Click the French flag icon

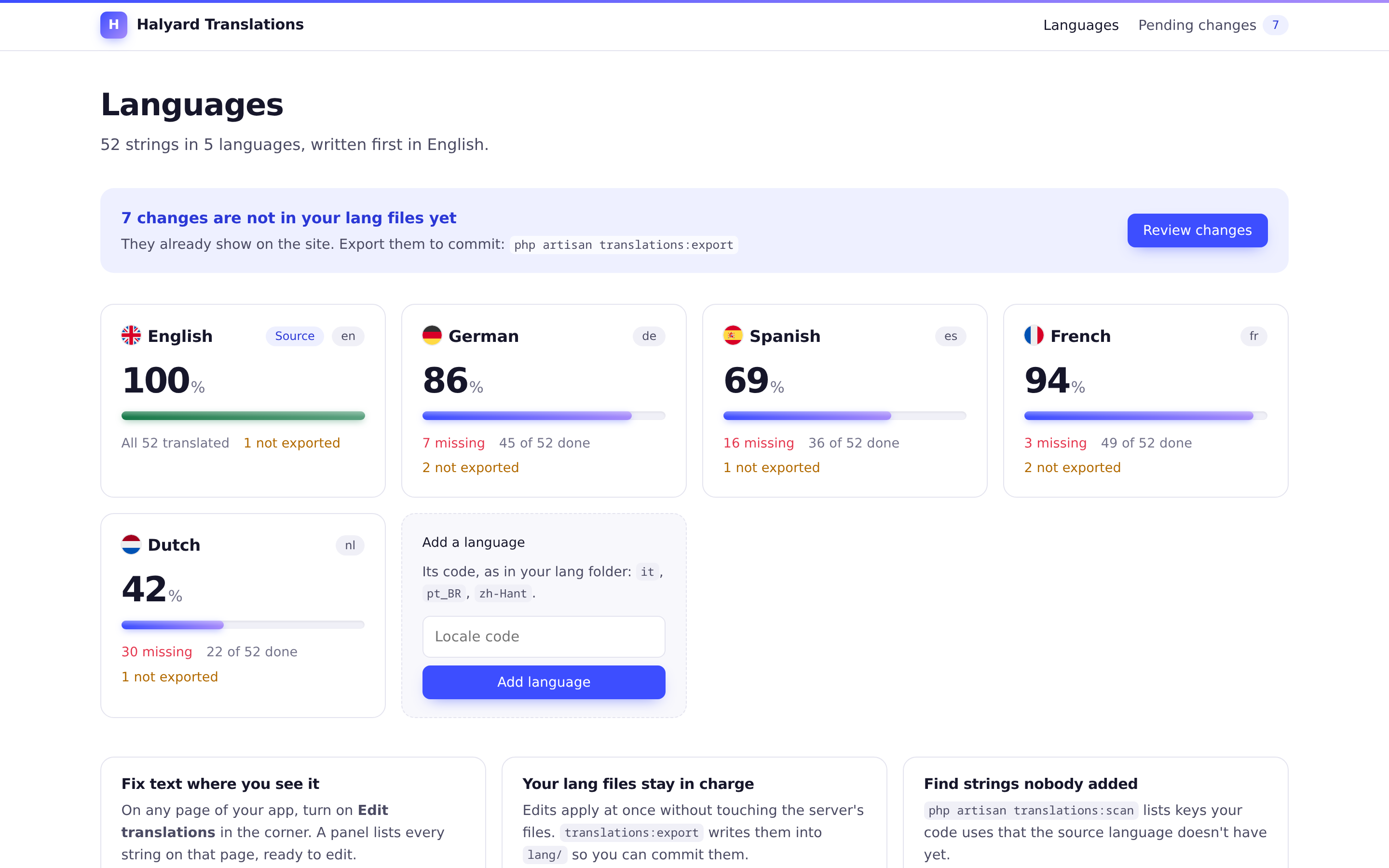[x=1034, y=335]
